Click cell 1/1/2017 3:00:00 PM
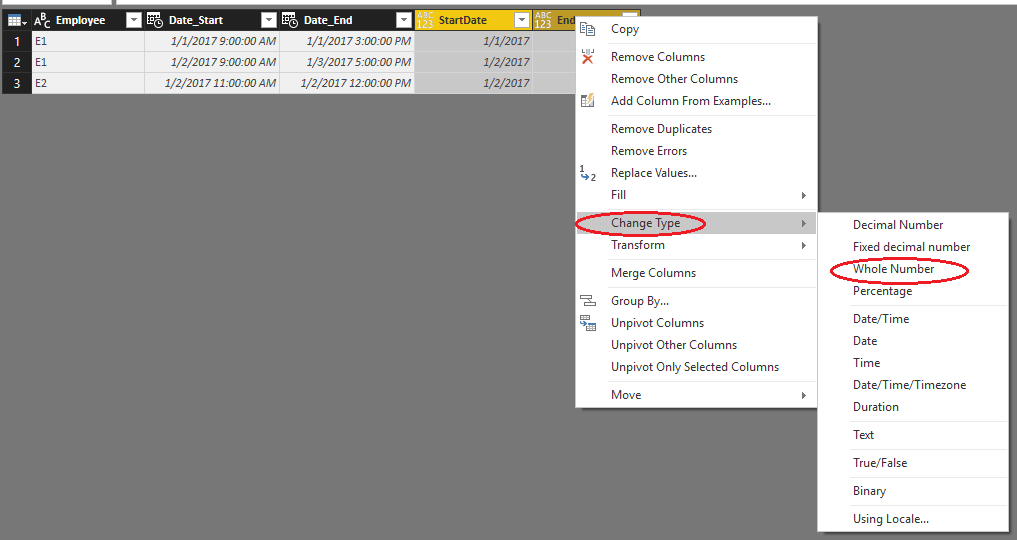The image size is (1017, 540). coord(347,41)
